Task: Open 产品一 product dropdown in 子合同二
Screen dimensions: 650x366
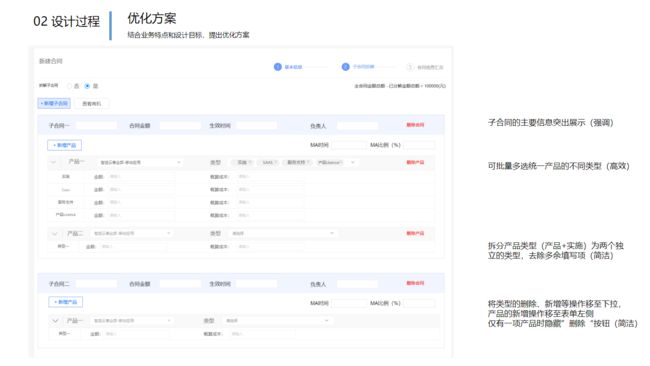Action: [131, 321]
